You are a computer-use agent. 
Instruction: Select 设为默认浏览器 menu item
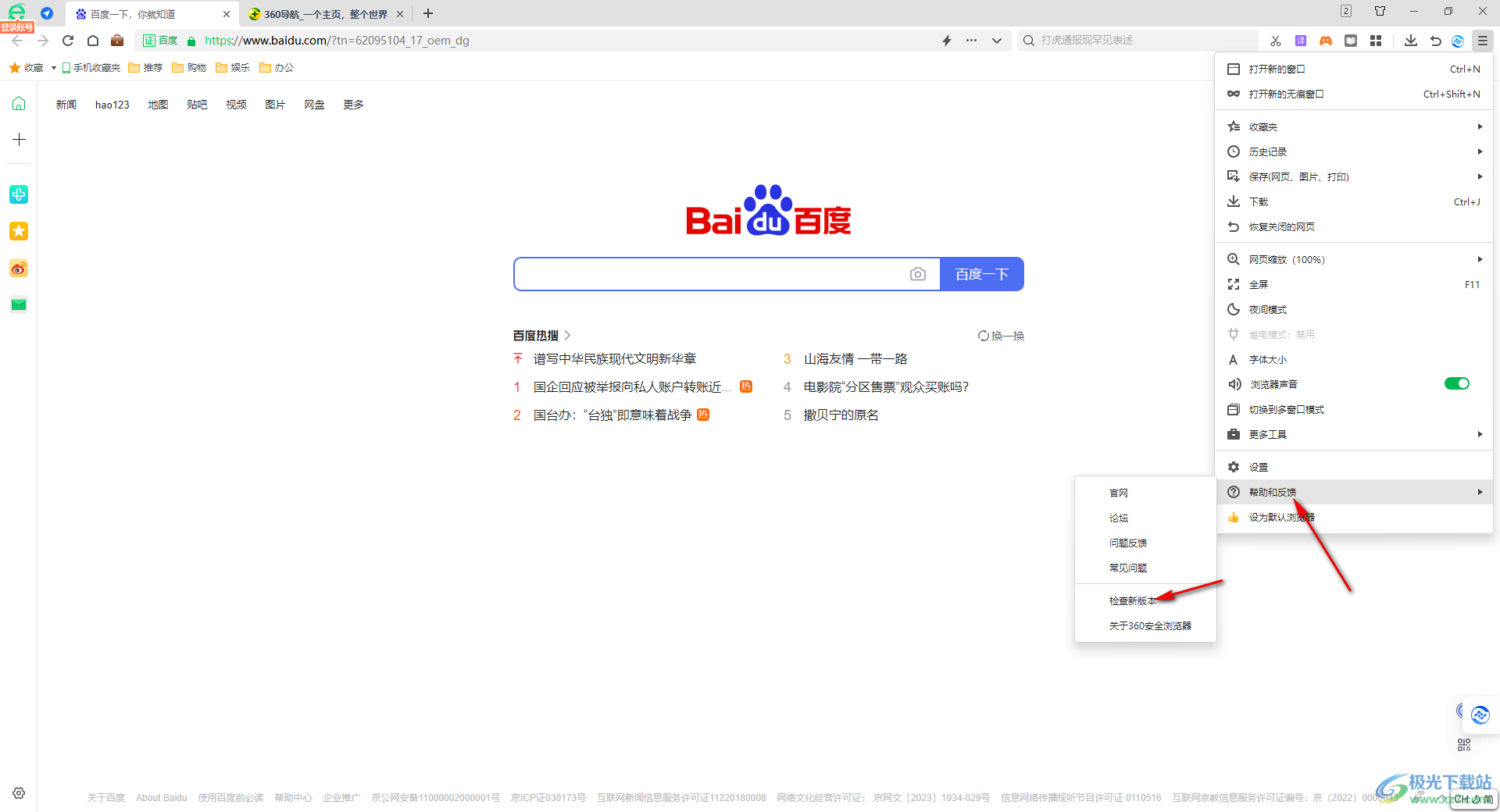[x=1354, y=517]
